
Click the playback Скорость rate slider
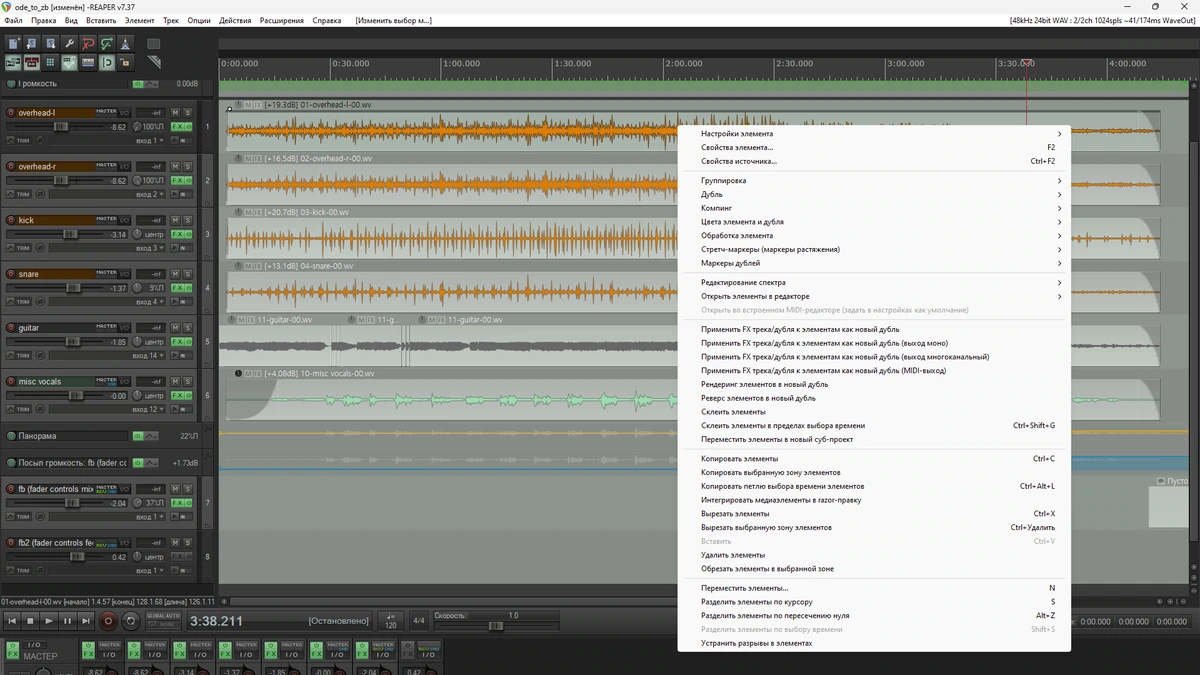click(496, 626)
